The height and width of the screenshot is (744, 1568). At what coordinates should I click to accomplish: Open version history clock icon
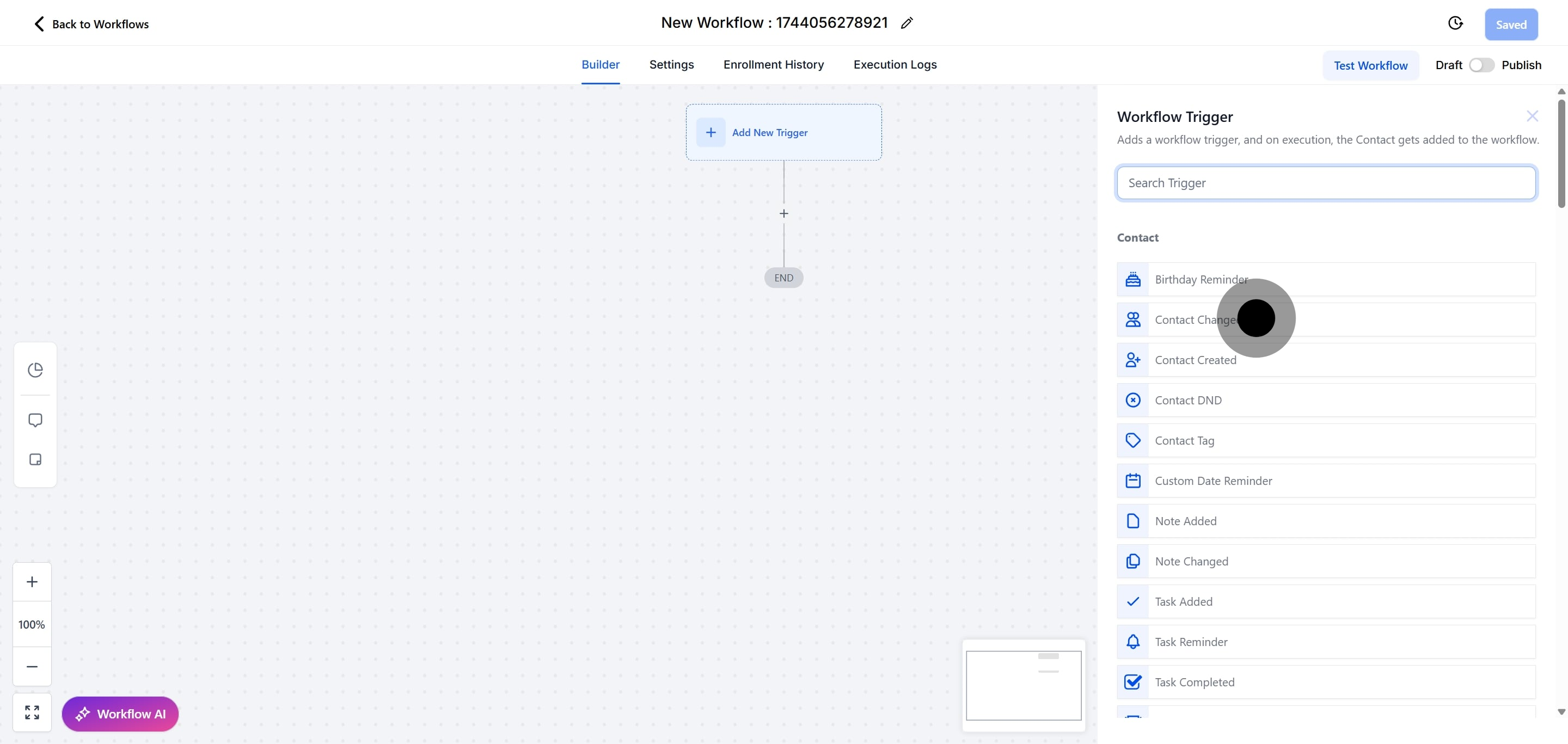tap(1455, 23)
